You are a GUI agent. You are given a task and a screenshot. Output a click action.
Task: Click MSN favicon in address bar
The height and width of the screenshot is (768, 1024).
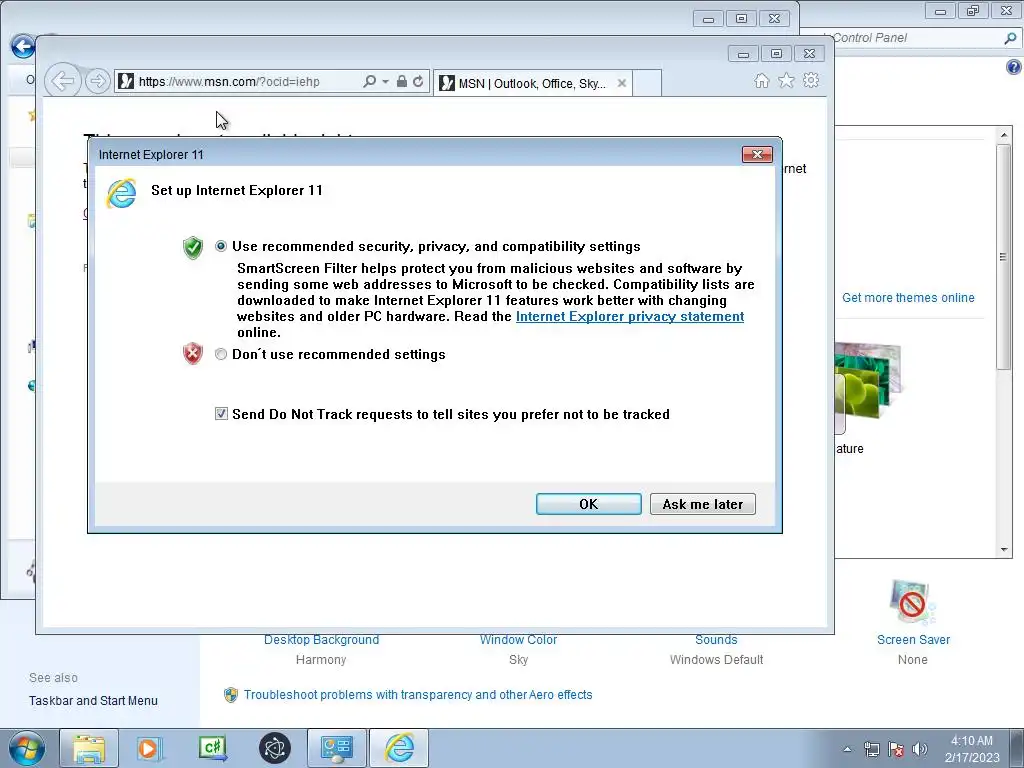126,81
